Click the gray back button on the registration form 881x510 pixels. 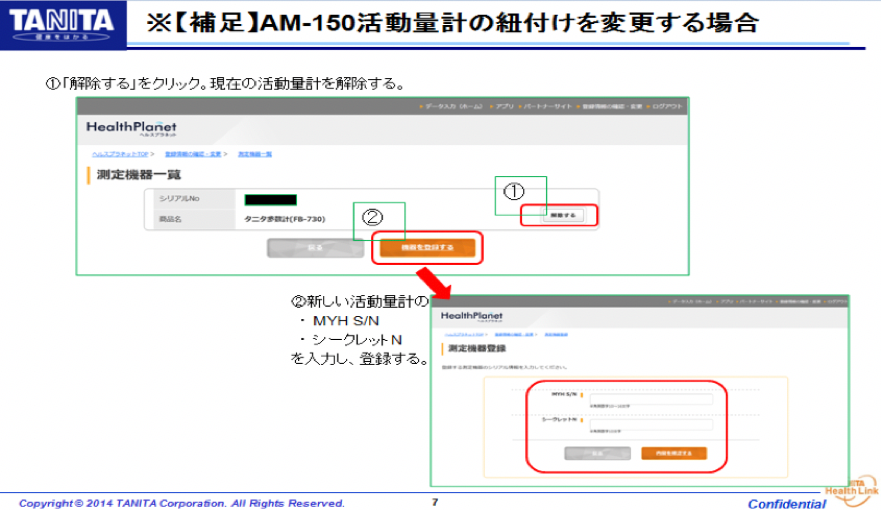[x=597, y=453]
